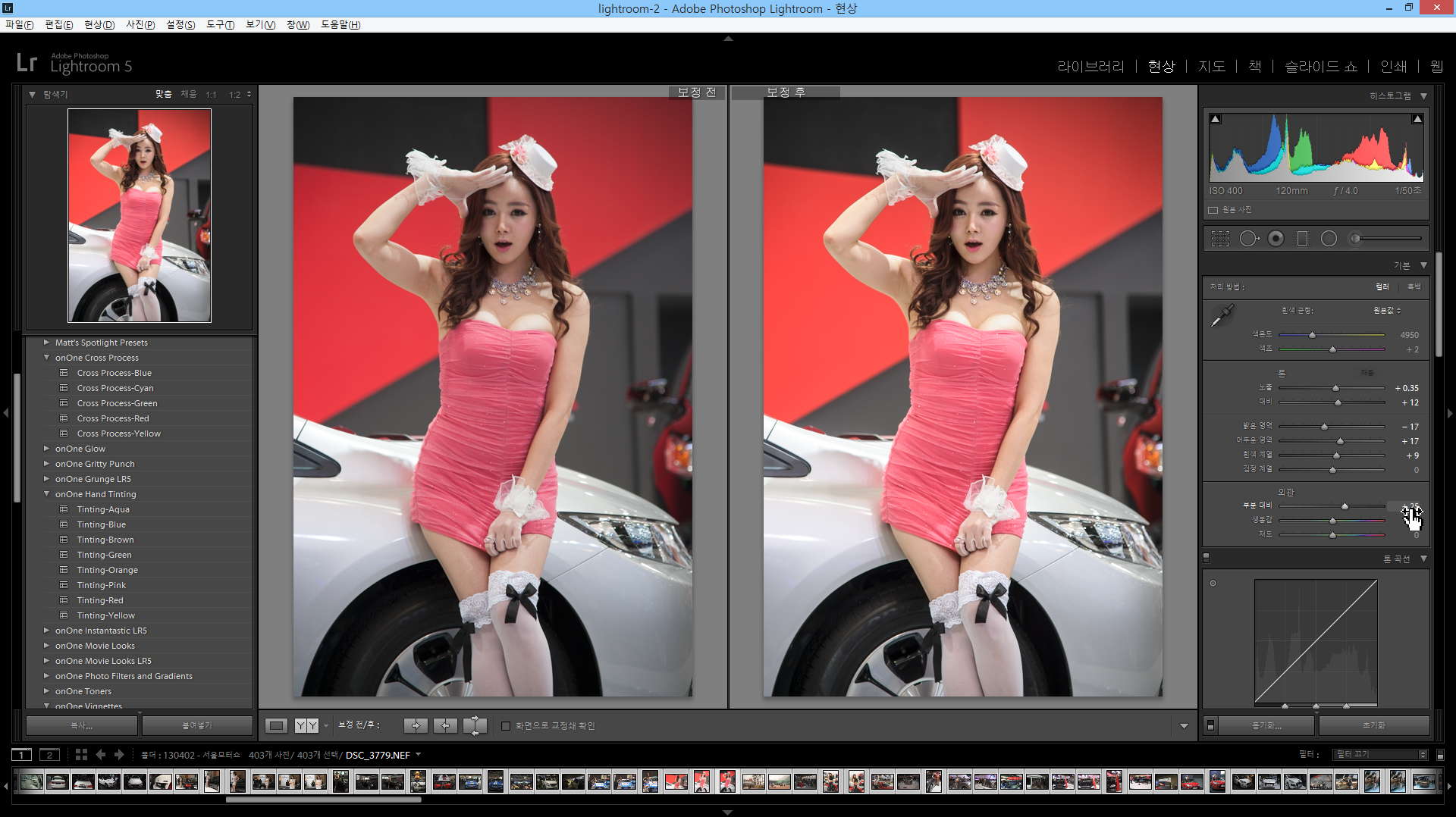Switch to Map (지도) module
This screenshot has width=1456, height=817.
pos(1212,67)
